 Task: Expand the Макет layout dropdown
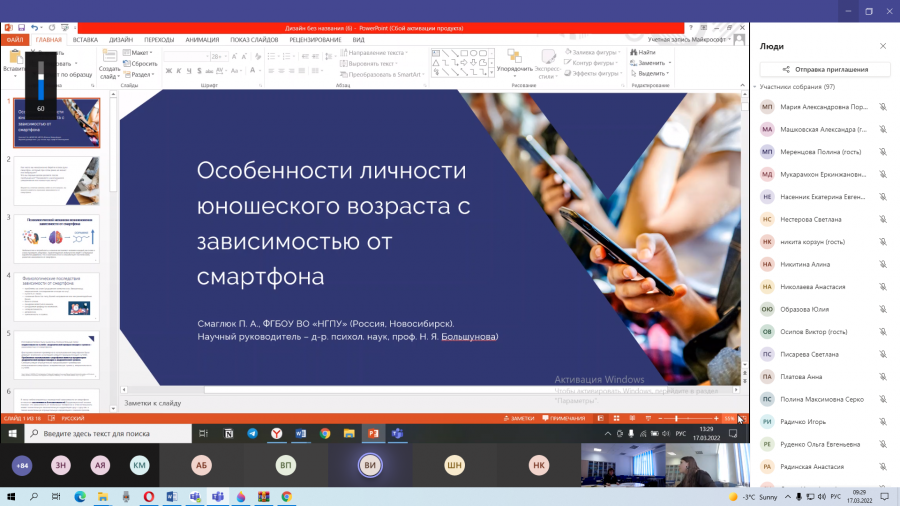point(138,52)
